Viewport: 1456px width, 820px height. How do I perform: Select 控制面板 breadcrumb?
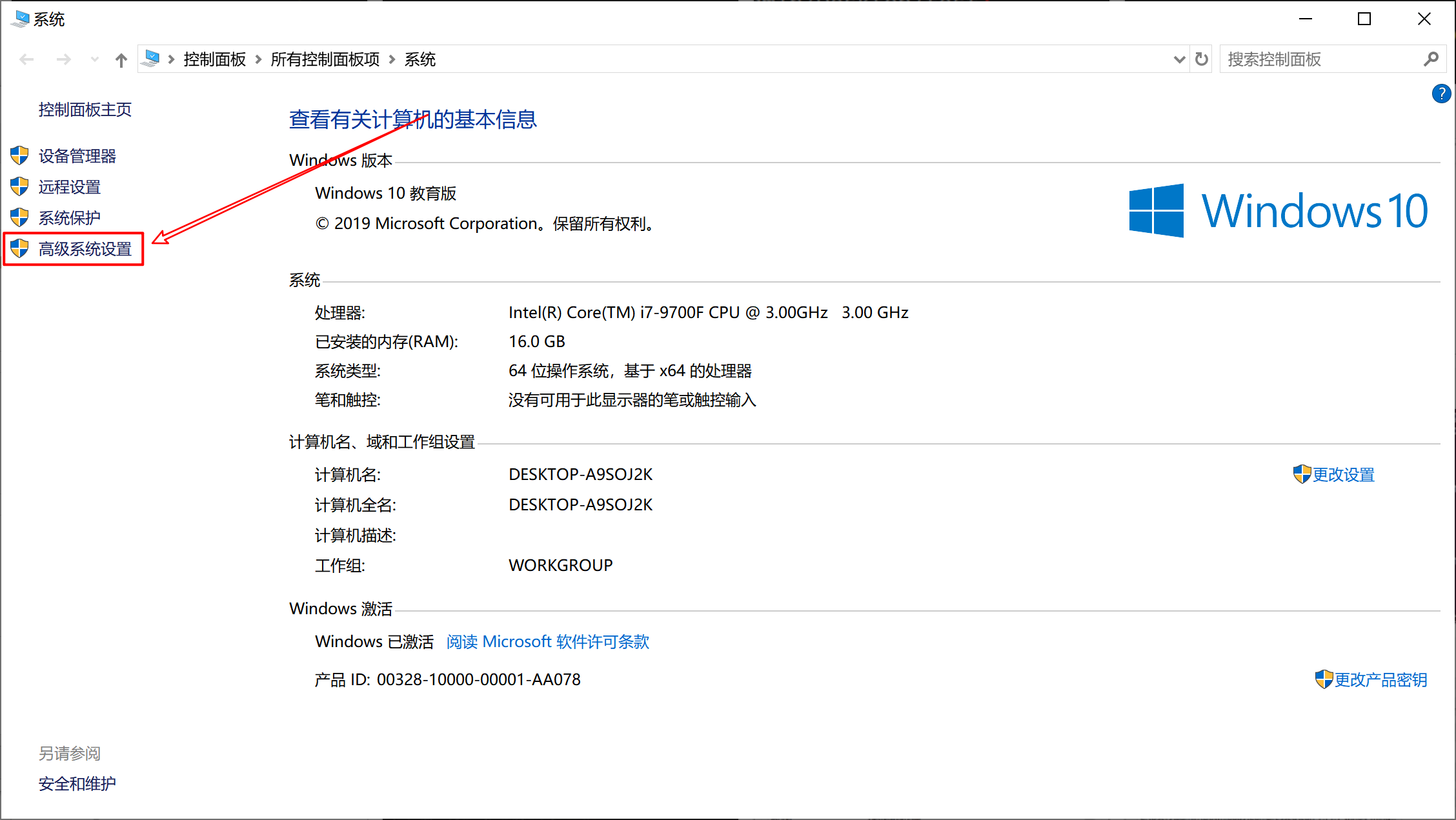[215, 59]
